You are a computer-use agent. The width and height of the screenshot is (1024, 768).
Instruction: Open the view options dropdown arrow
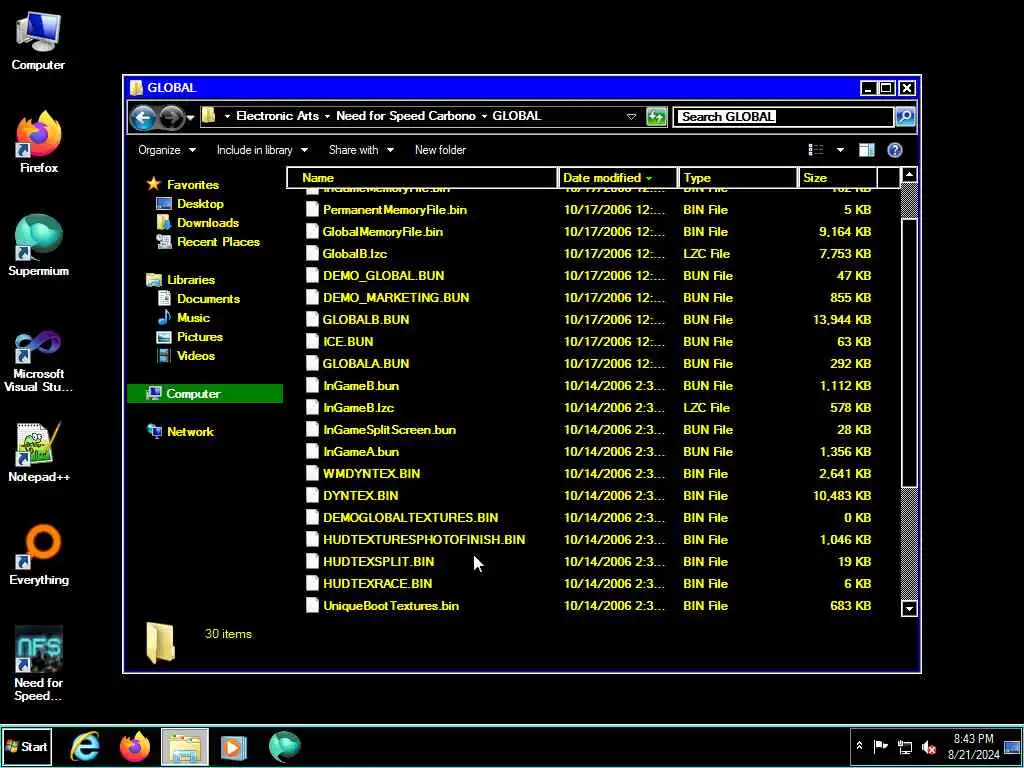pyautogui.click(x=840, y=150)
